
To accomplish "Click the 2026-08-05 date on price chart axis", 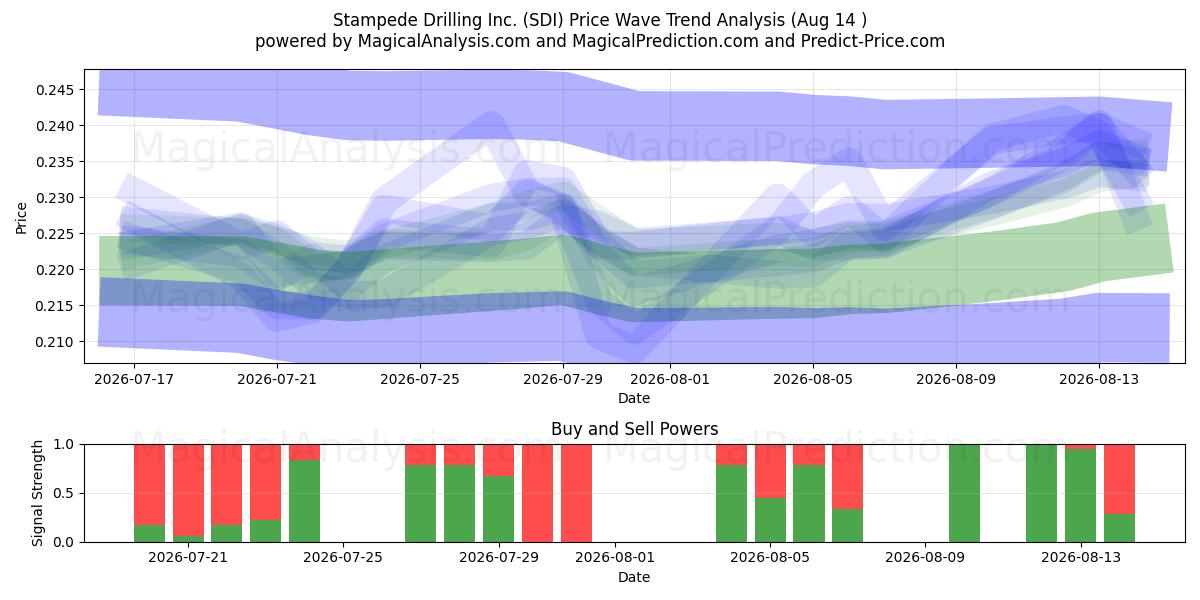I will click(x=813, y=380).
